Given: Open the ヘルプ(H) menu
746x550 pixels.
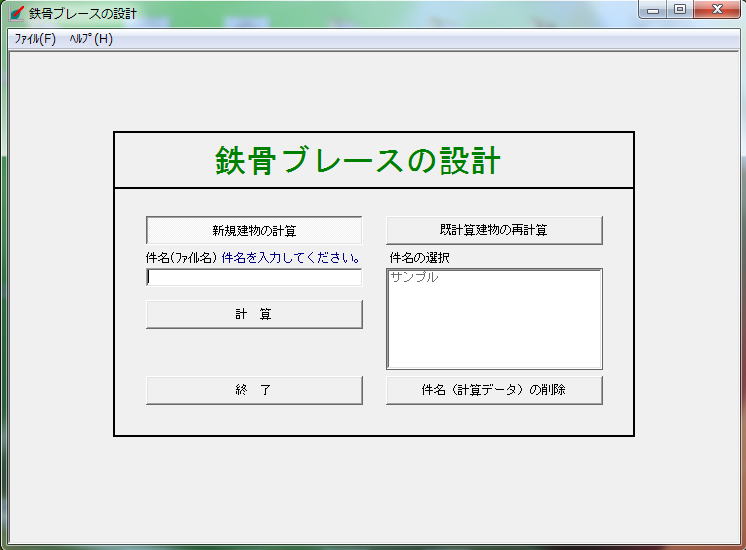Looking at the screenshot, I should click(x=91, y=39).
